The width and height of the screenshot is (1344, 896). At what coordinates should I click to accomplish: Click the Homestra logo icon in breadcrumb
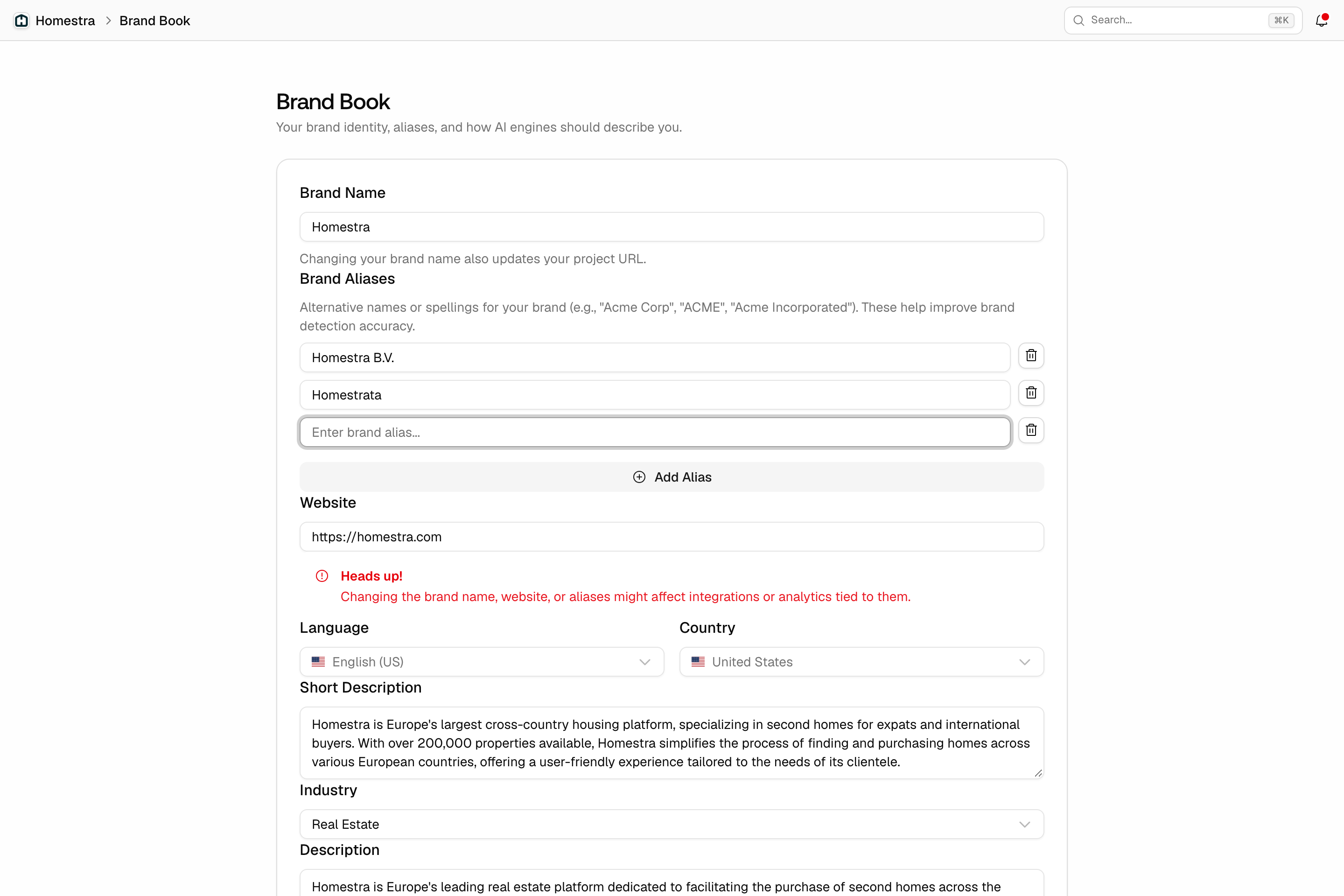pyautogui.click(x=21, y=21)
